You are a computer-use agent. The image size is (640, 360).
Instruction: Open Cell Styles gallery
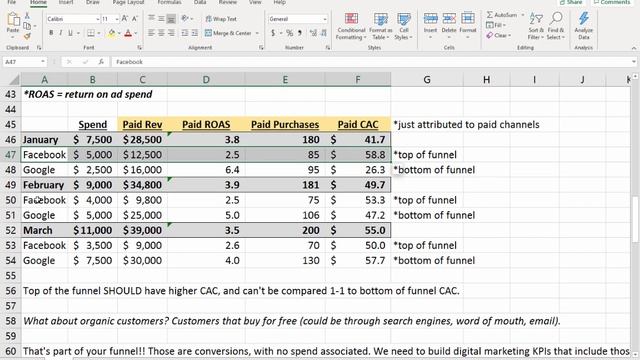coord(404,26)
